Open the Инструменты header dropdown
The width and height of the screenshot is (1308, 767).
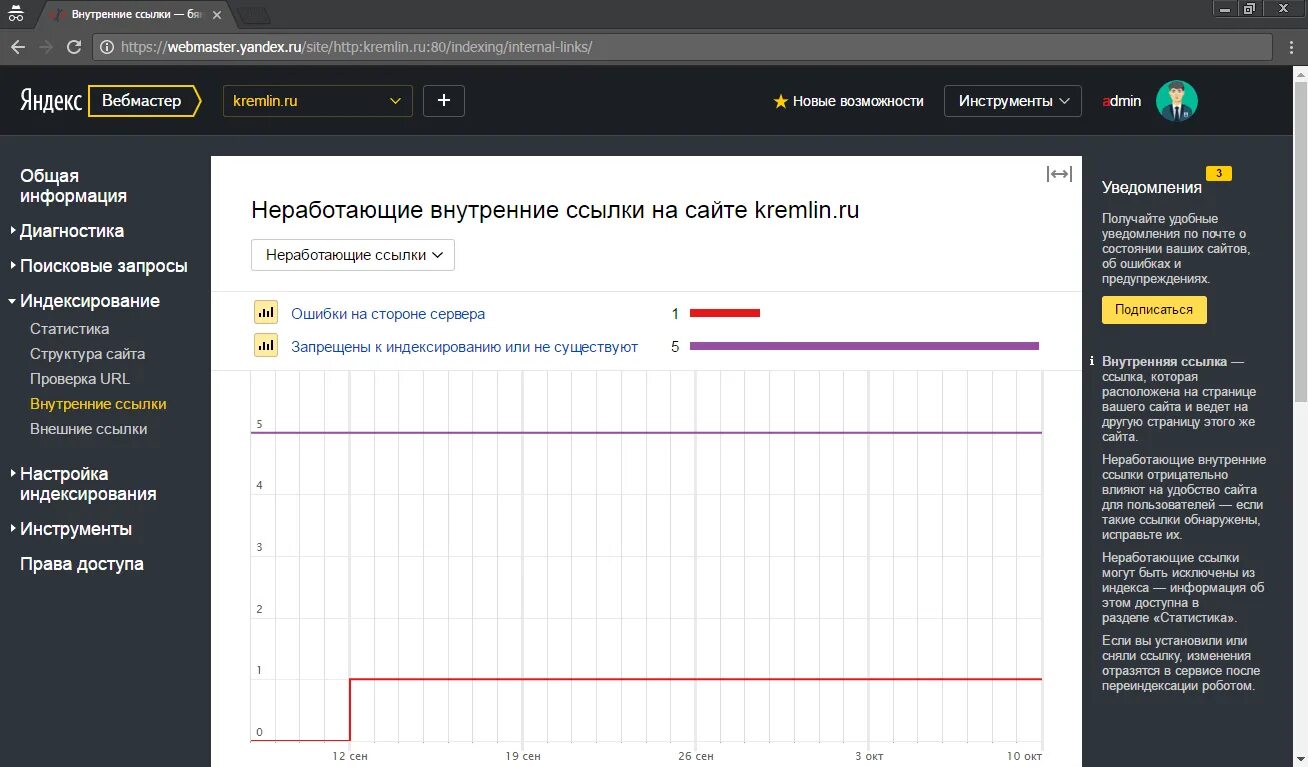point(1013,101)
